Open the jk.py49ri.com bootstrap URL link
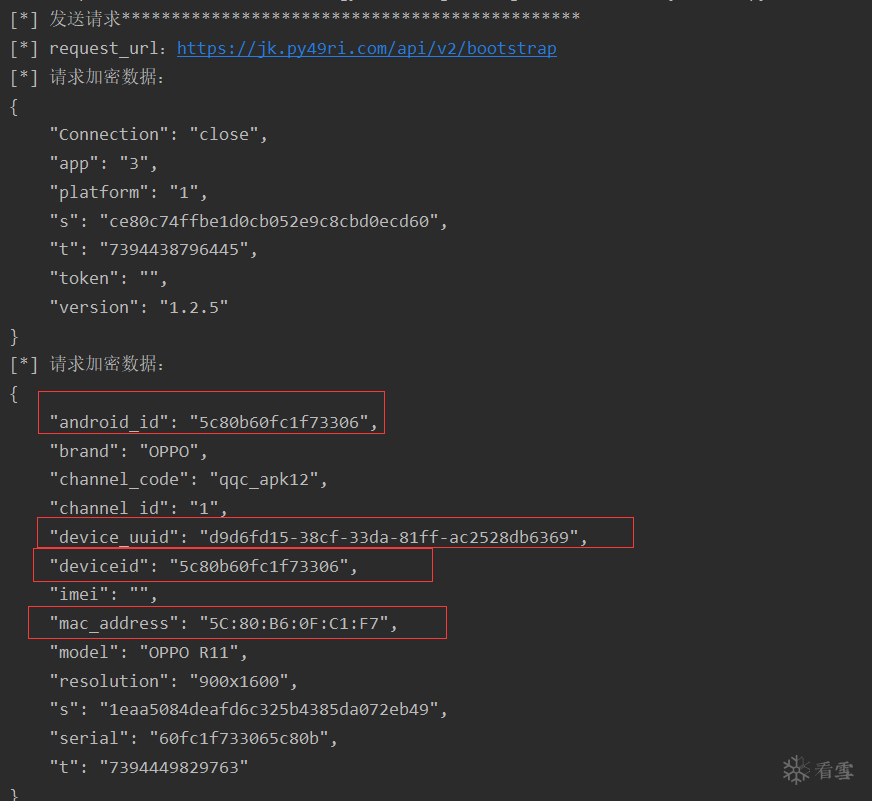The image size is (872, 801). 366,48
